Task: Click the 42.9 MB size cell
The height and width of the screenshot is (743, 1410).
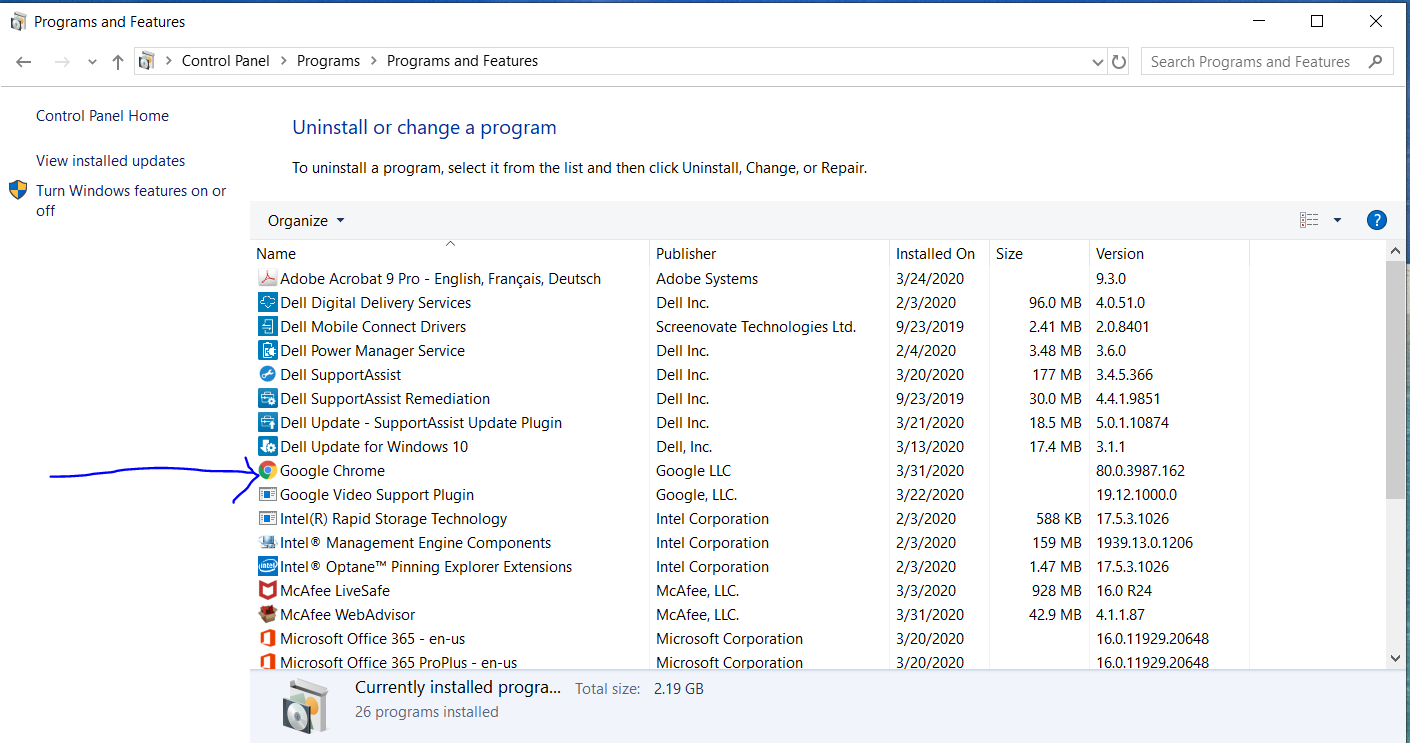Action: click(1056, 615)
